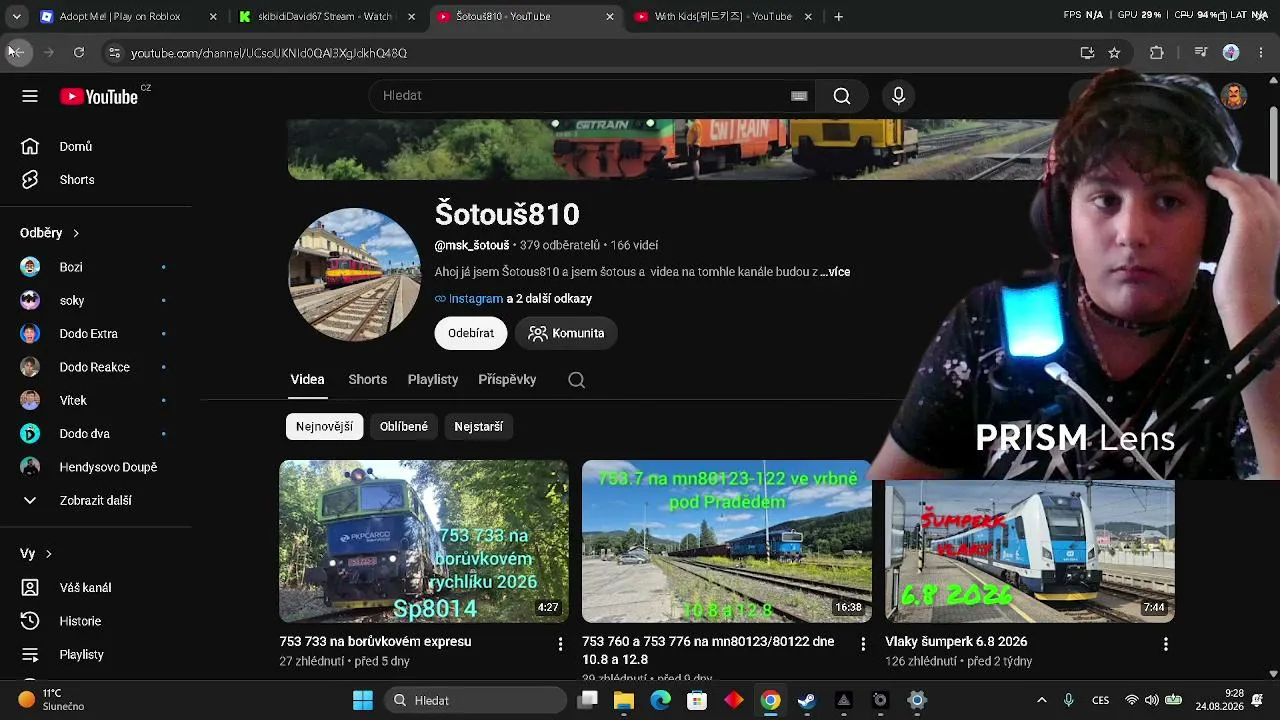Open the channel's Playlisty tab
The height and width of the screenshot is (720, 1280).
(x=433, y=380)
